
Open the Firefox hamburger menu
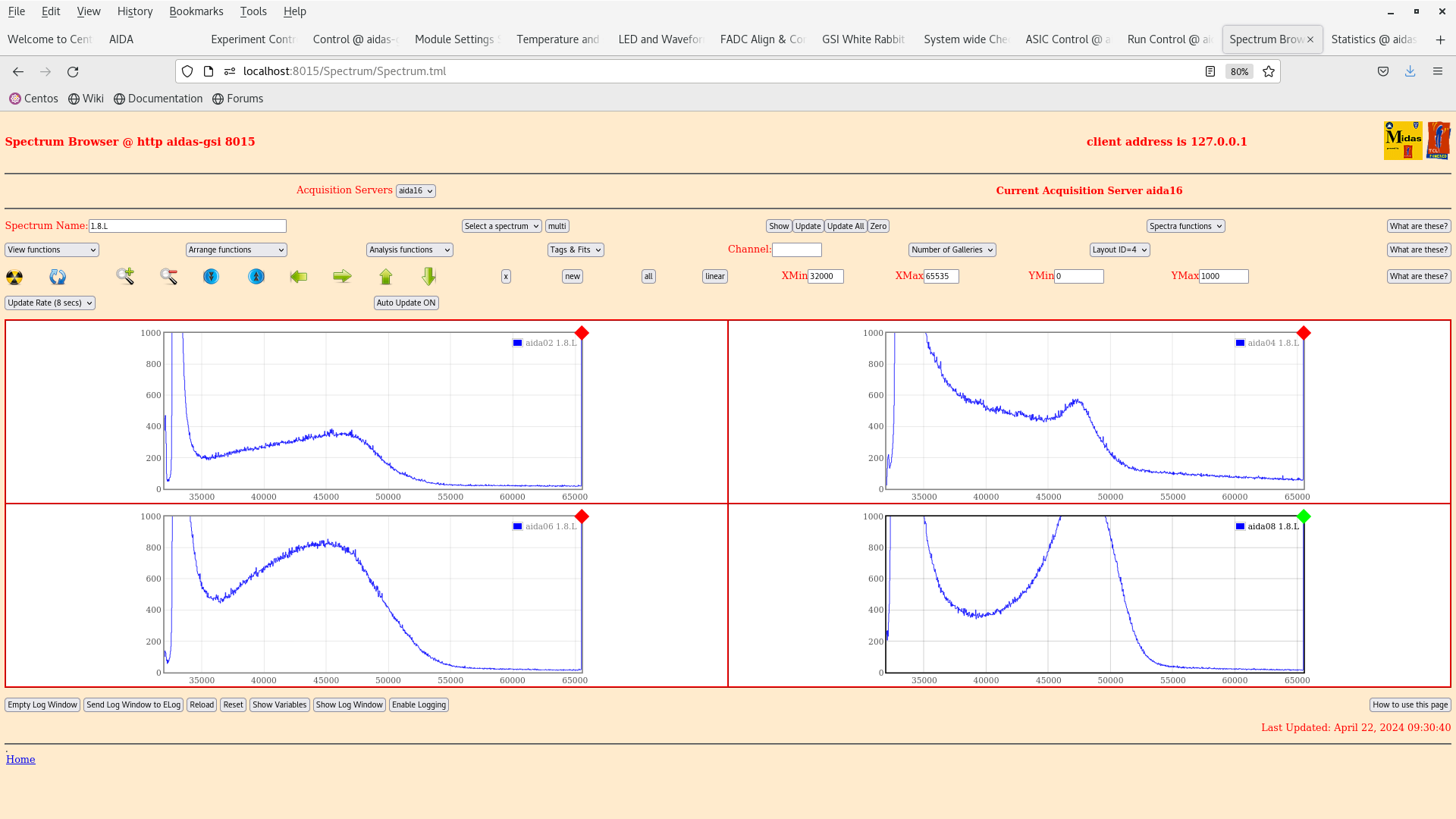point(1438,71)
